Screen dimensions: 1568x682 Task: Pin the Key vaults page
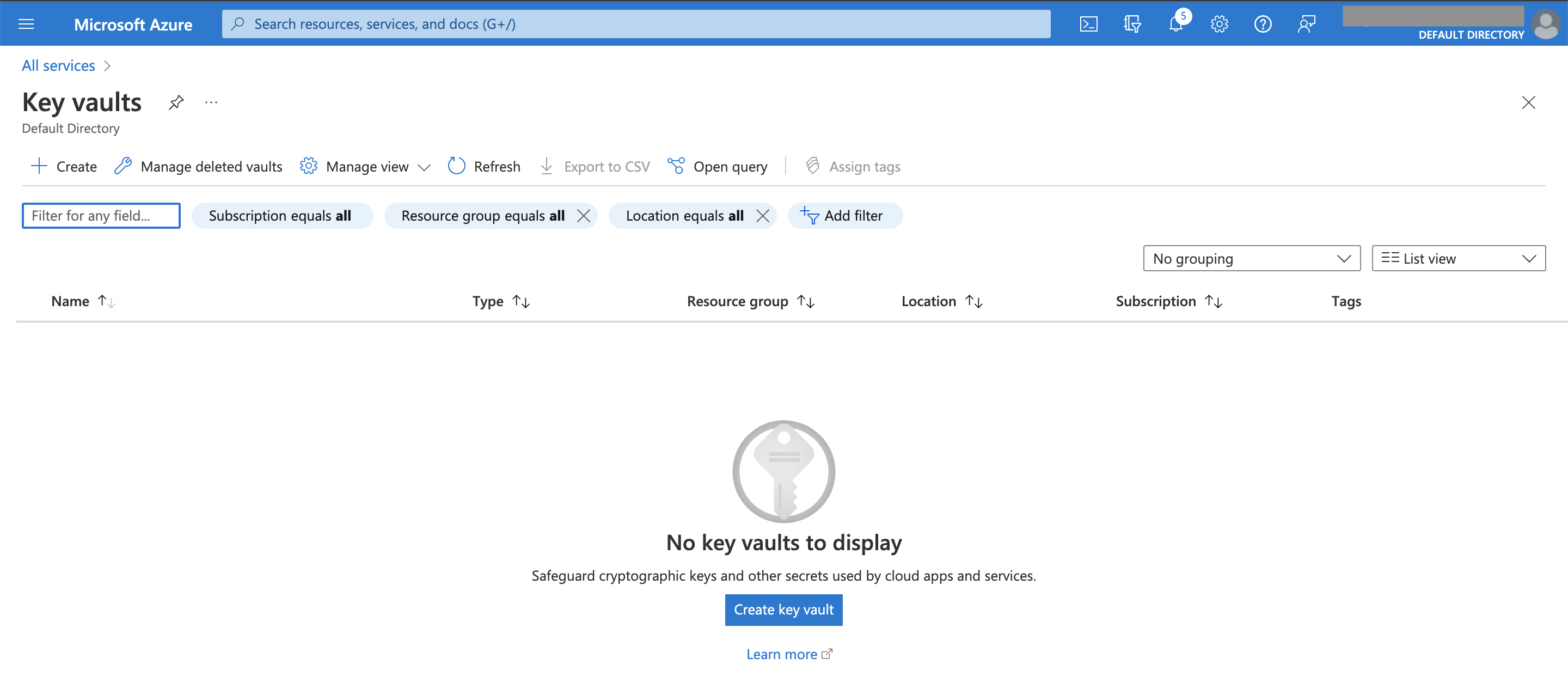click(x=176, y=102)
